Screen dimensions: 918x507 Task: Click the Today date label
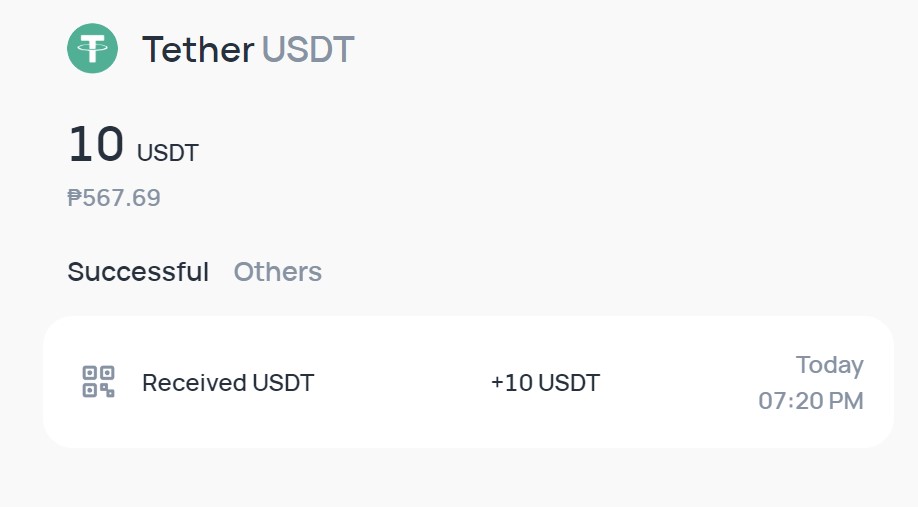830,365
